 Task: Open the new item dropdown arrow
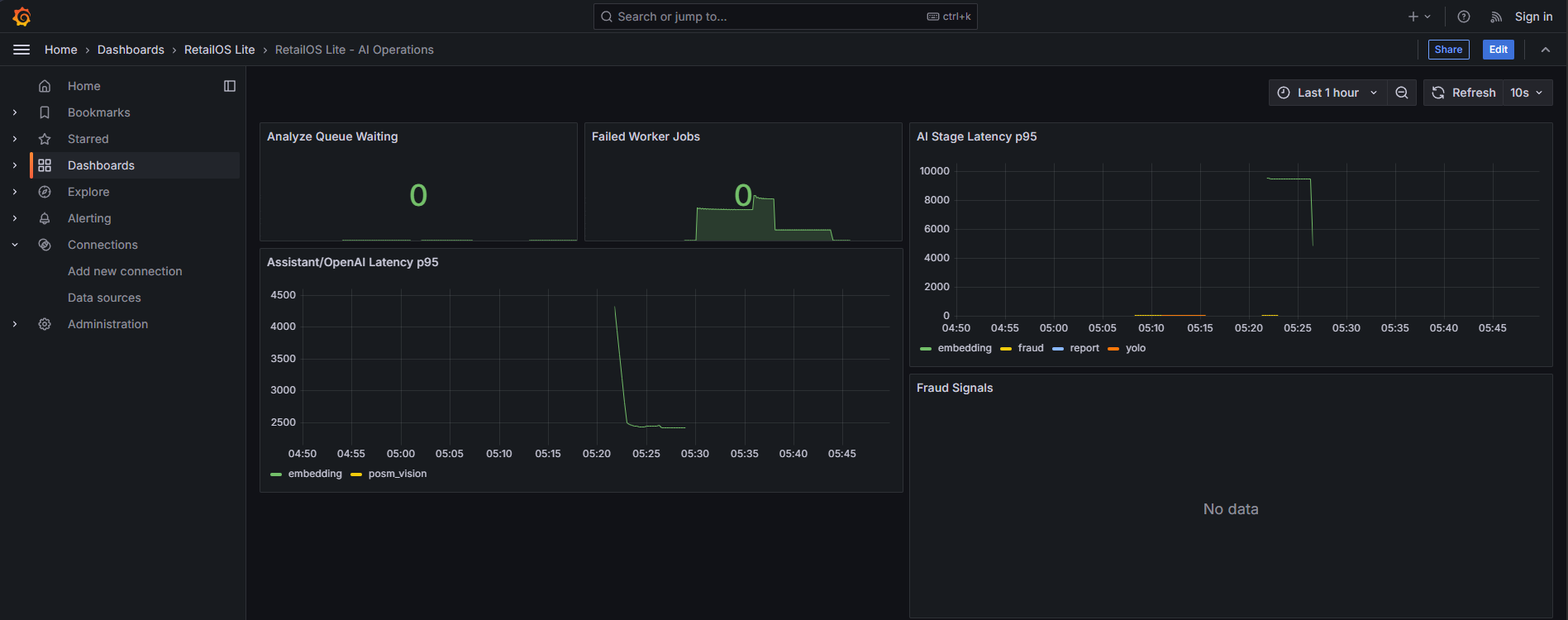(1427, 17)
